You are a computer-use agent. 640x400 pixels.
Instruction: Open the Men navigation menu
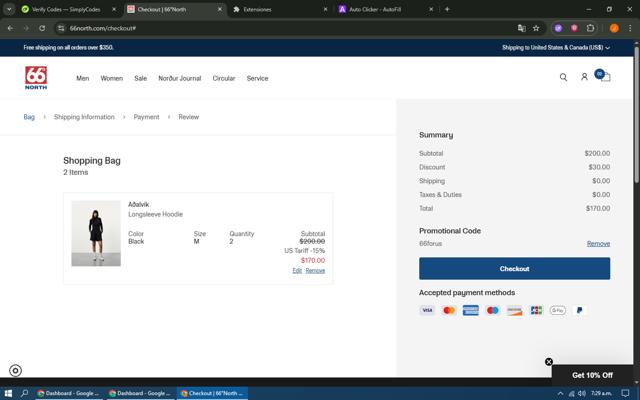coord(82,78)
